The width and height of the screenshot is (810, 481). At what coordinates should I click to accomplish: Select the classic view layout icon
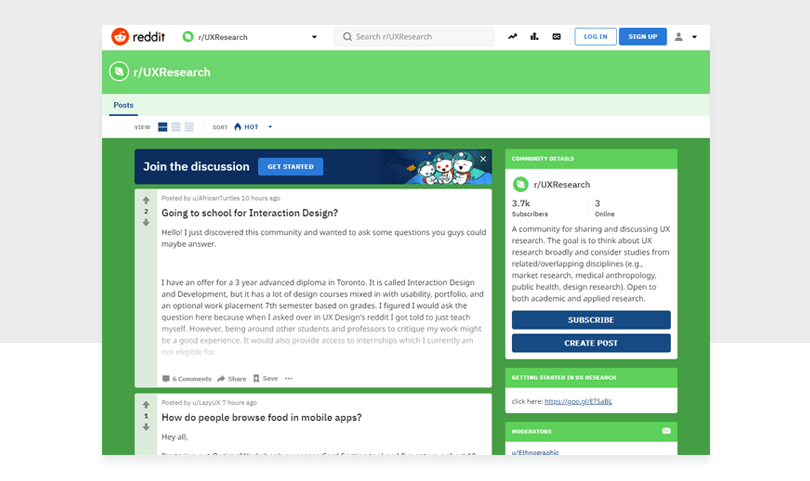pos(176,127)
